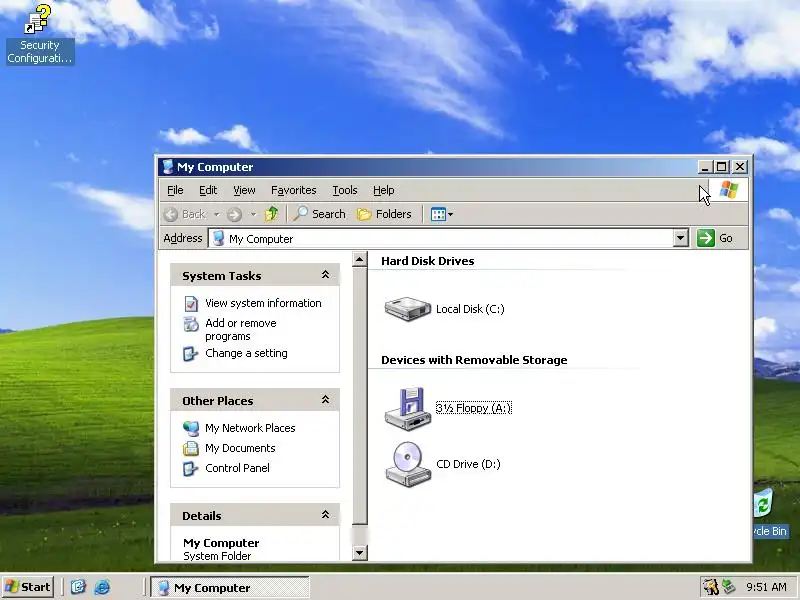The width and height of the screenshot is (800, 600).
Task: Go to My Network Places link
Action: [250, 428]
